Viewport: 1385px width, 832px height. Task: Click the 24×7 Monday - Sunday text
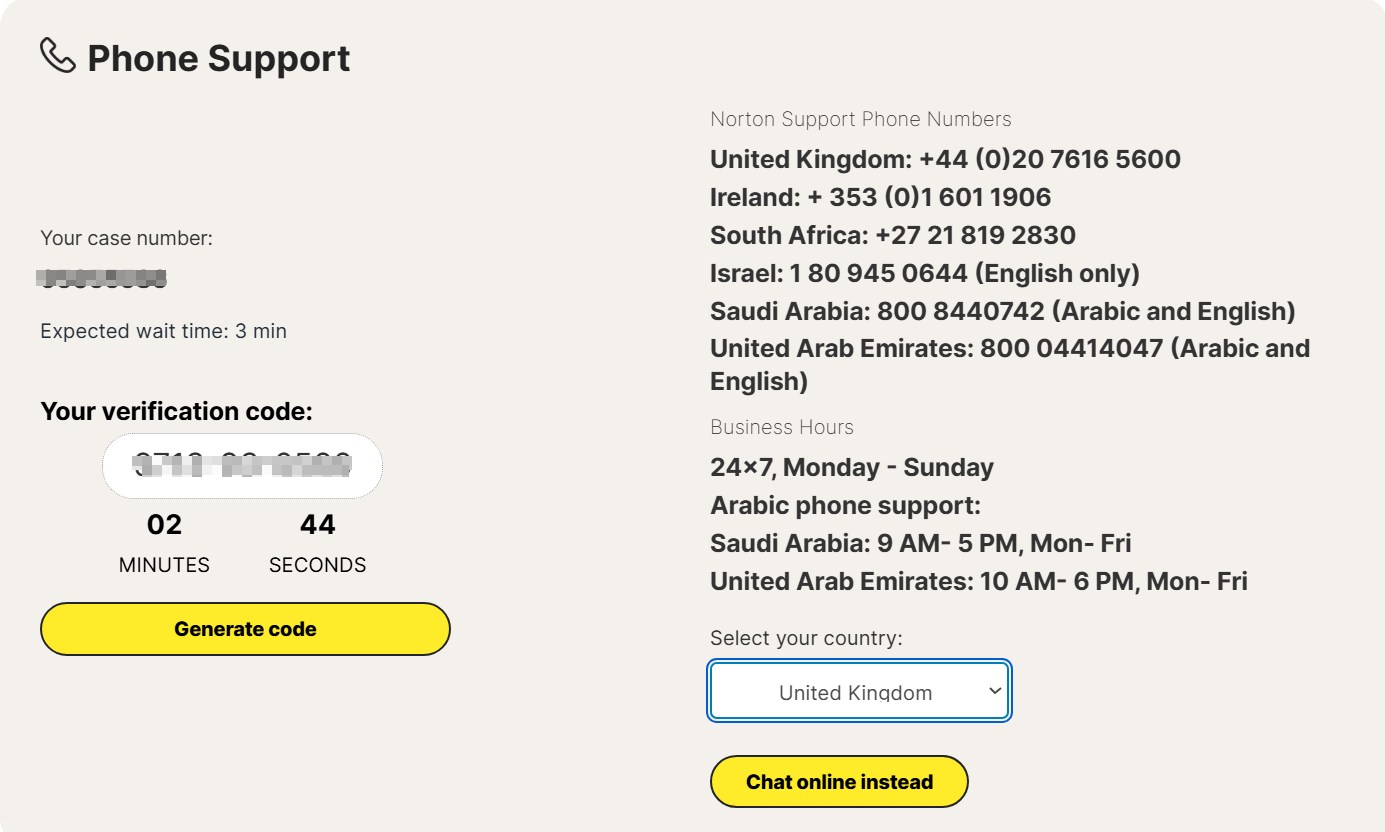pyautogui.click(x=851, y=467)
